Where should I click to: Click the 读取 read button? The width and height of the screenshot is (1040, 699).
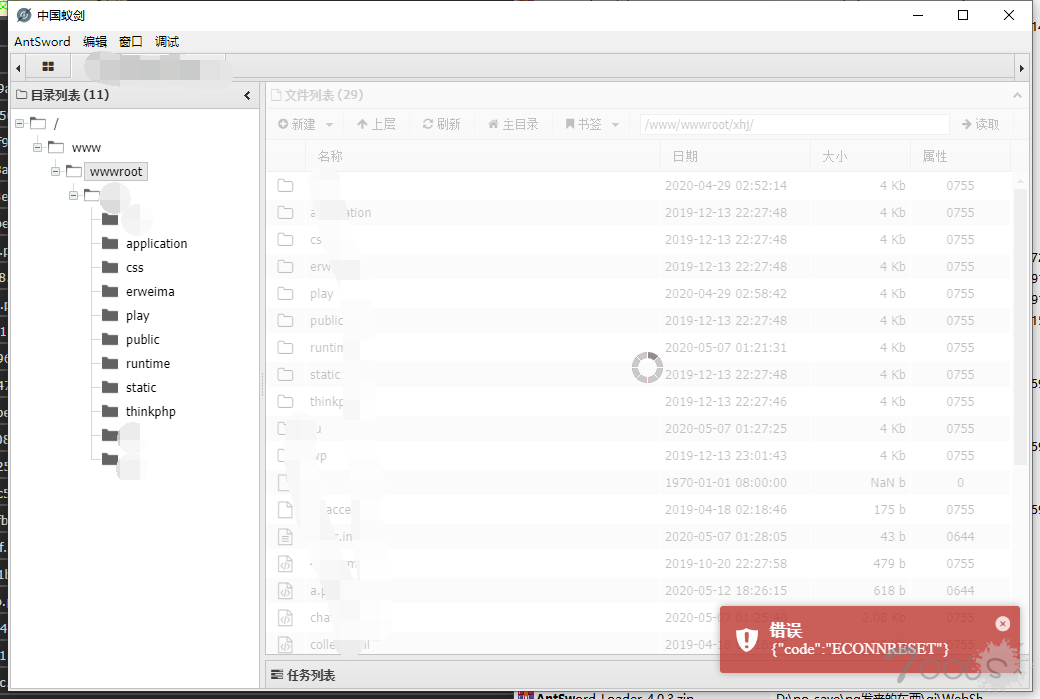pos(980,124)
